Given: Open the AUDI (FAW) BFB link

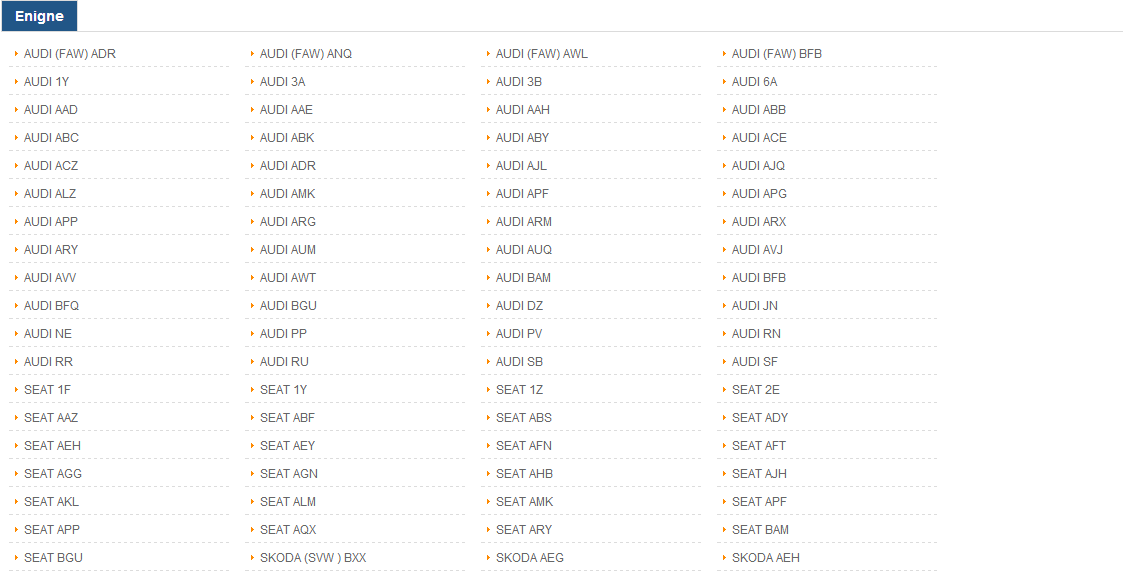Looking at the screenshot, I should pos(776,53).
